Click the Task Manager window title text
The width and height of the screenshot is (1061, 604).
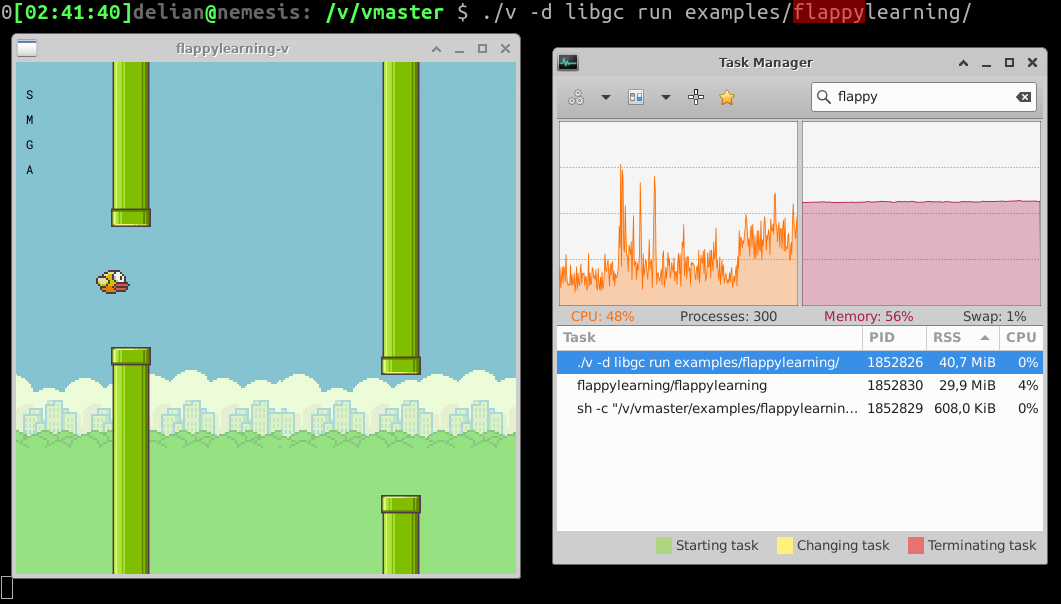[x=765, y=63]
